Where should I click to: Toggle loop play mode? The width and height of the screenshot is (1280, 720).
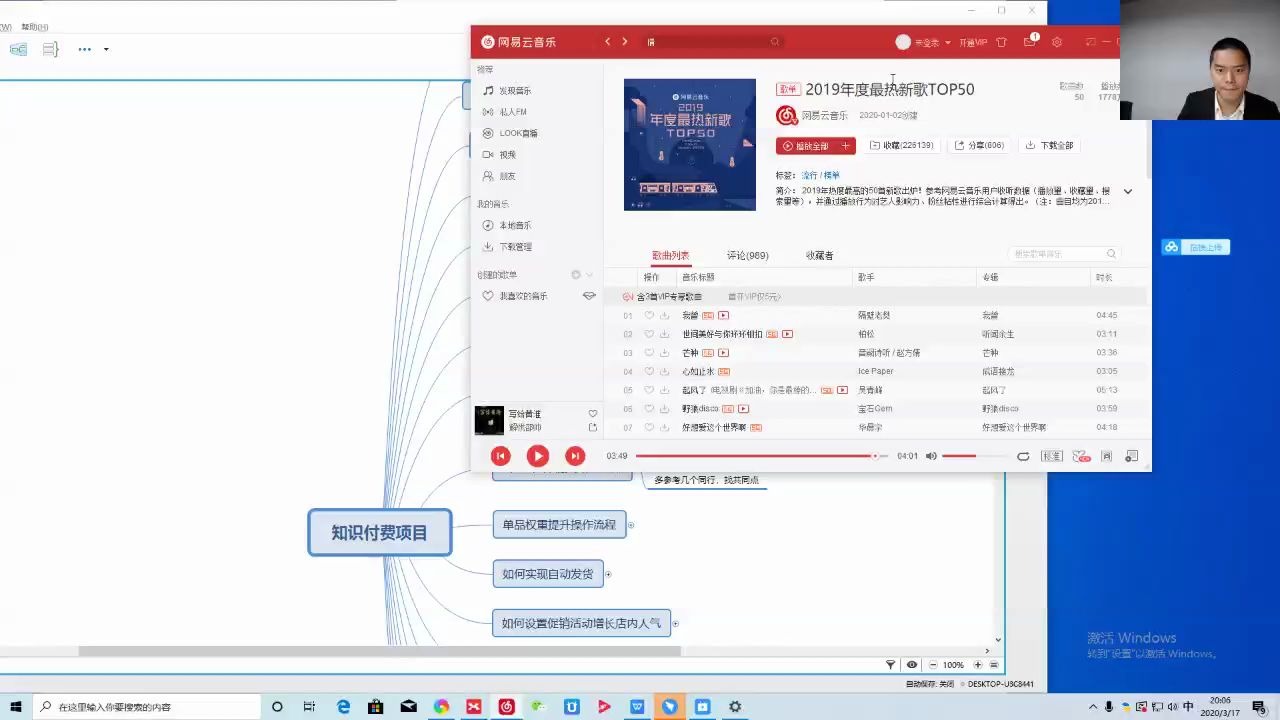tap(1023, 456)
